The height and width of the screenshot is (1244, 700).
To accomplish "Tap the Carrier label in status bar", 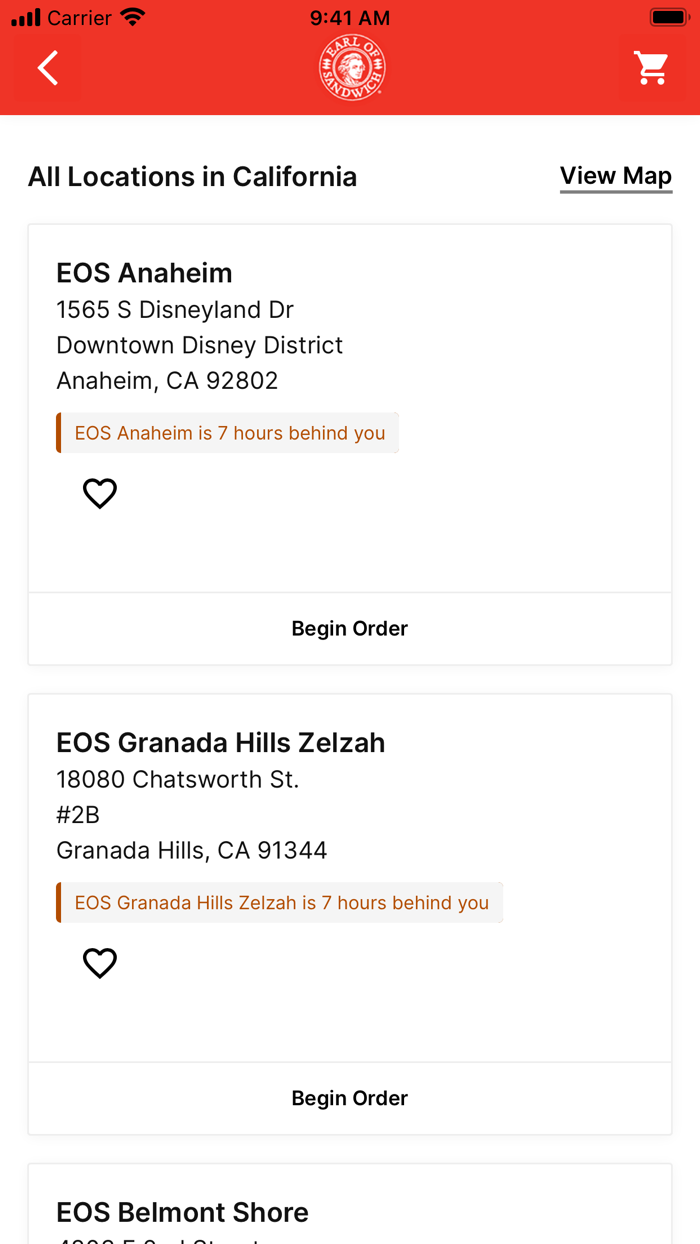I will tap(82, 17).
